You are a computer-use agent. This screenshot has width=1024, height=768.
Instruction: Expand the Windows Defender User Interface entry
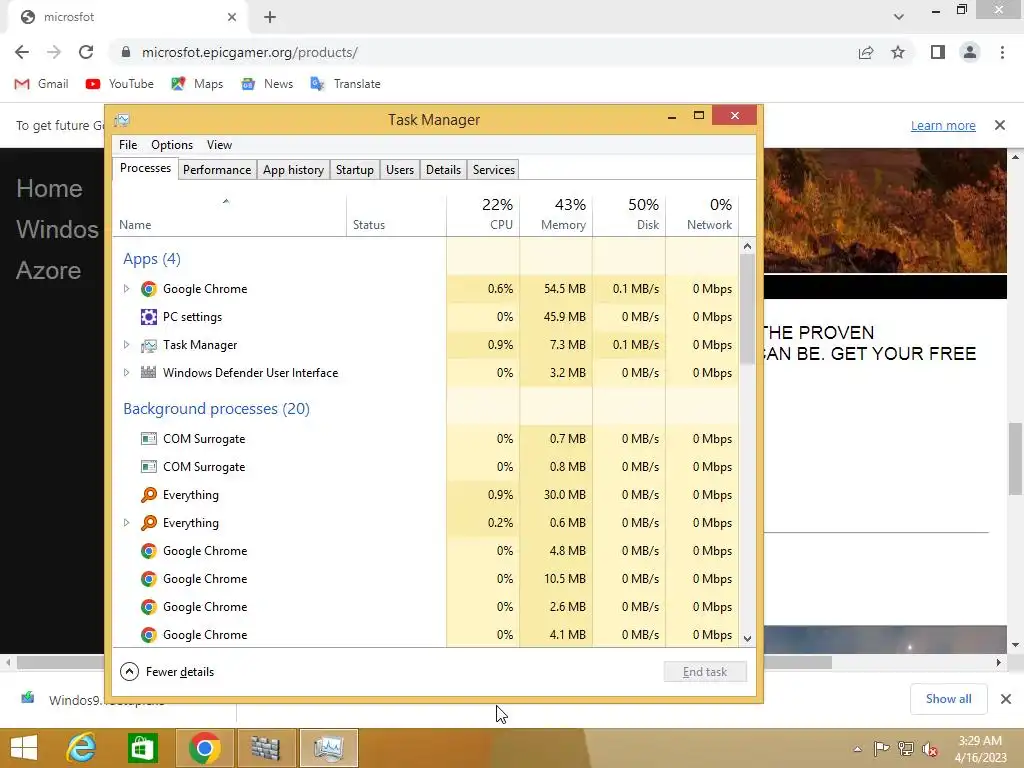(x=127, y=373)
